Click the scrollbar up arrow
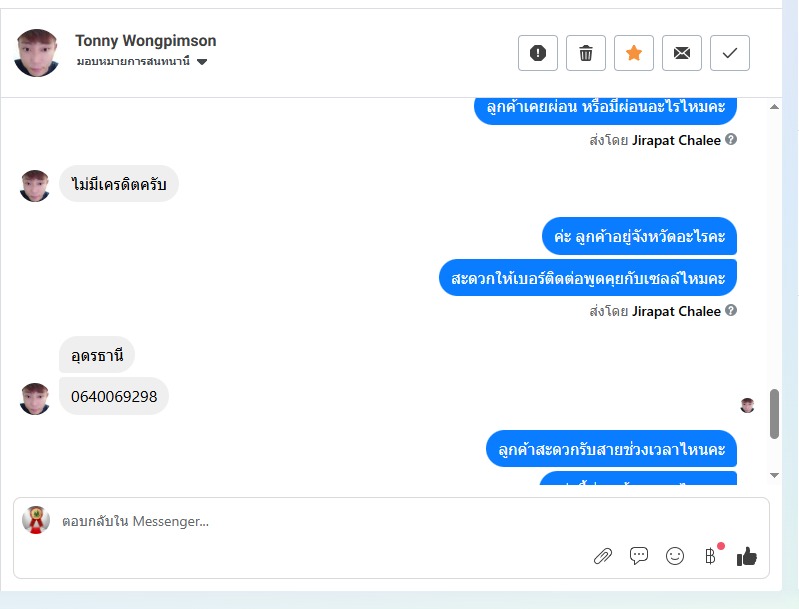Image resolution: width=799 pixels, height=609 pixels. click(x=774, y=107)
